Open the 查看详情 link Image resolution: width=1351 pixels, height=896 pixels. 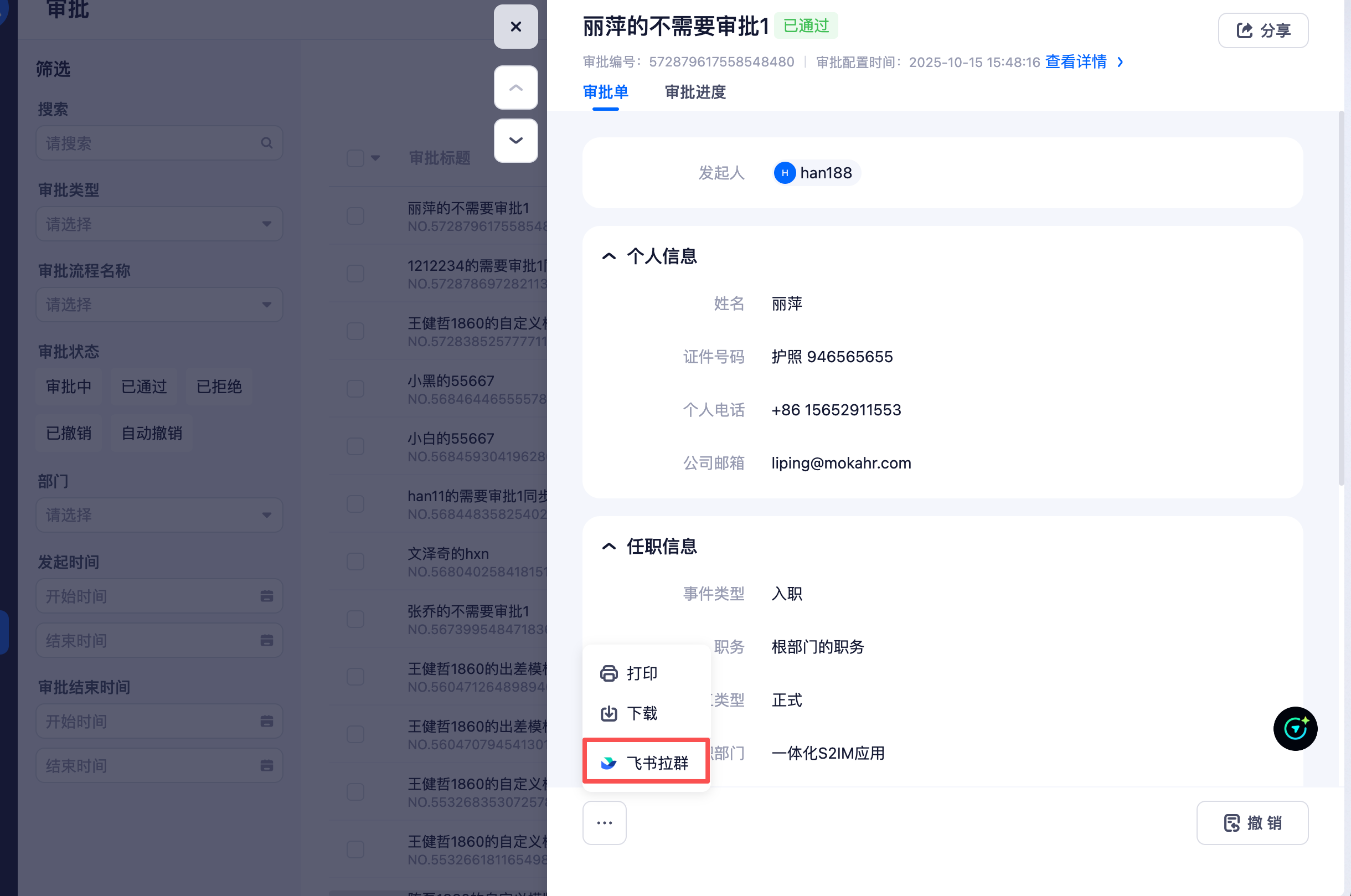(x=1076, y=61)
